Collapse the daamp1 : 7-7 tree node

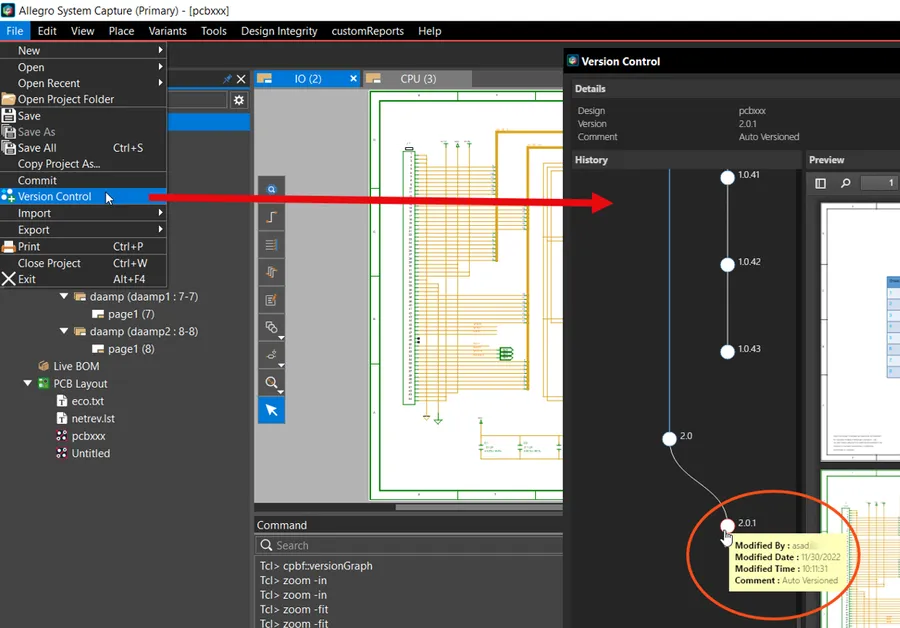pyautogui.click(x=64, y=296)
